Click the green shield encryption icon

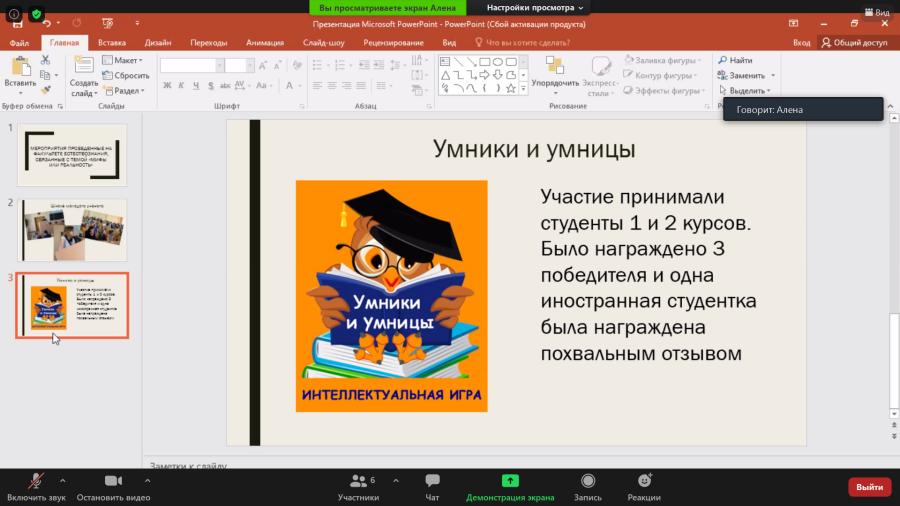(37, 14)
